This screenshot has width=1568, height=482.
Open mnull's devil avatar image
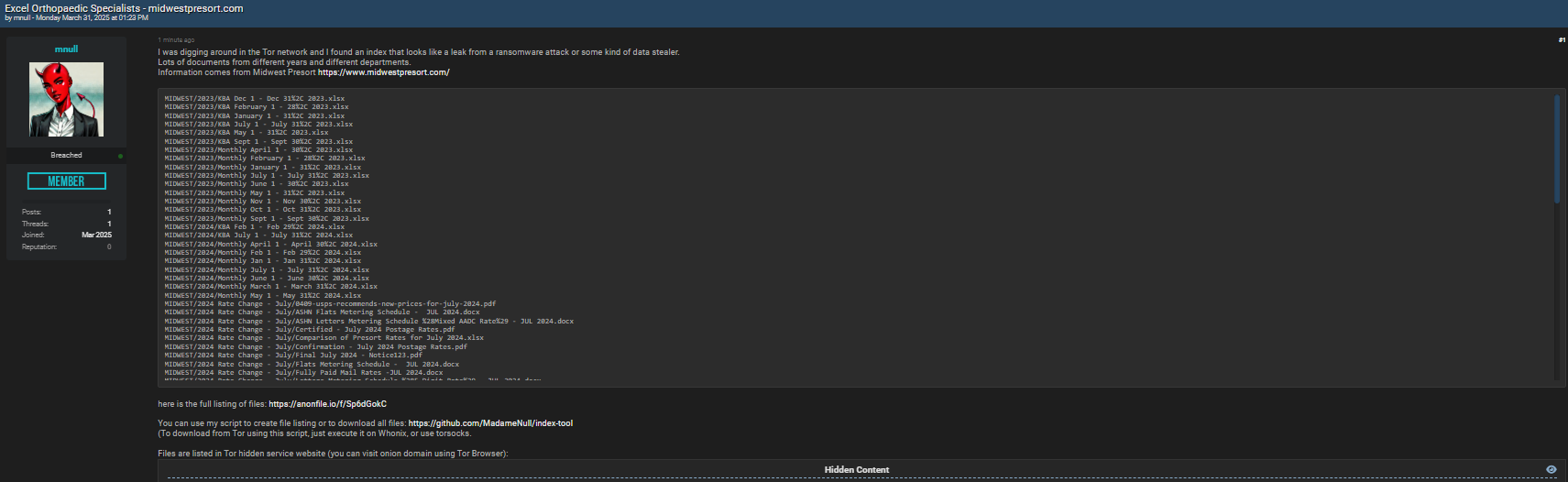tap(66, 99)
